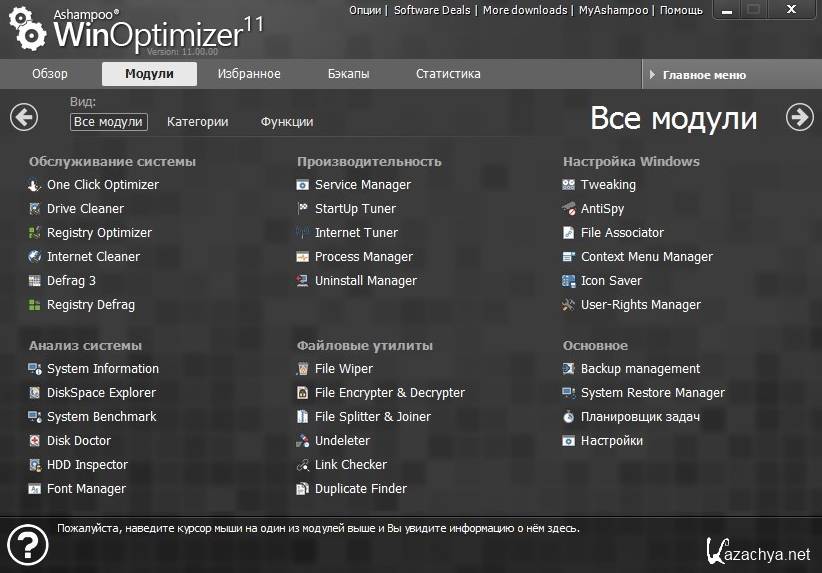Launch Registry Optimizer via its icon

pyautogui.click(x=35, y=233)
